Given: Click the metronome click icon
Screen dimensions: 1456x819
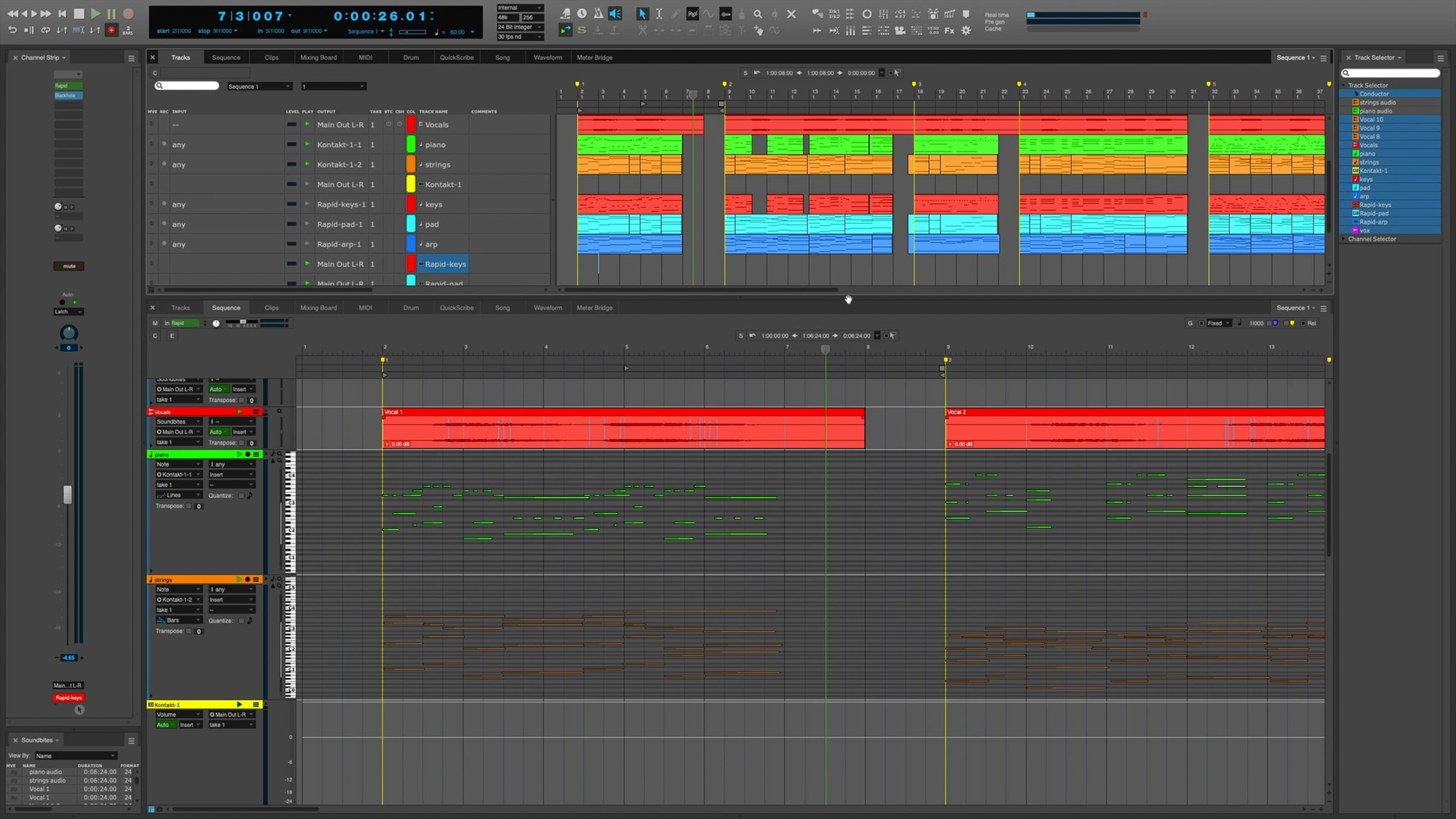Looking at the screenshot, I should pyautogui.click(x=598, y=13).
